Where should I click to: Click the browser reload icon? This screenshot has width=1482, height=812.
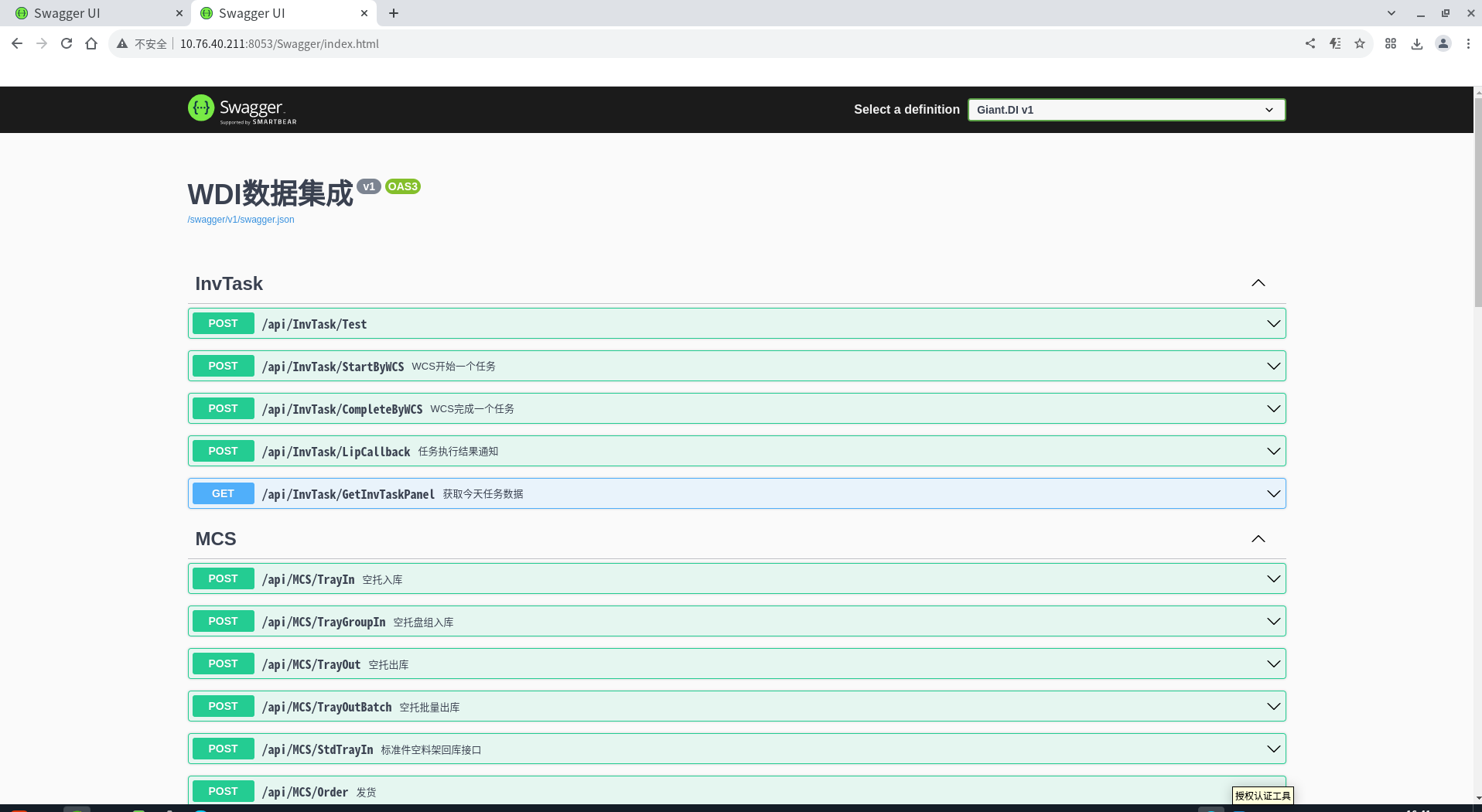tap(67, 44)
